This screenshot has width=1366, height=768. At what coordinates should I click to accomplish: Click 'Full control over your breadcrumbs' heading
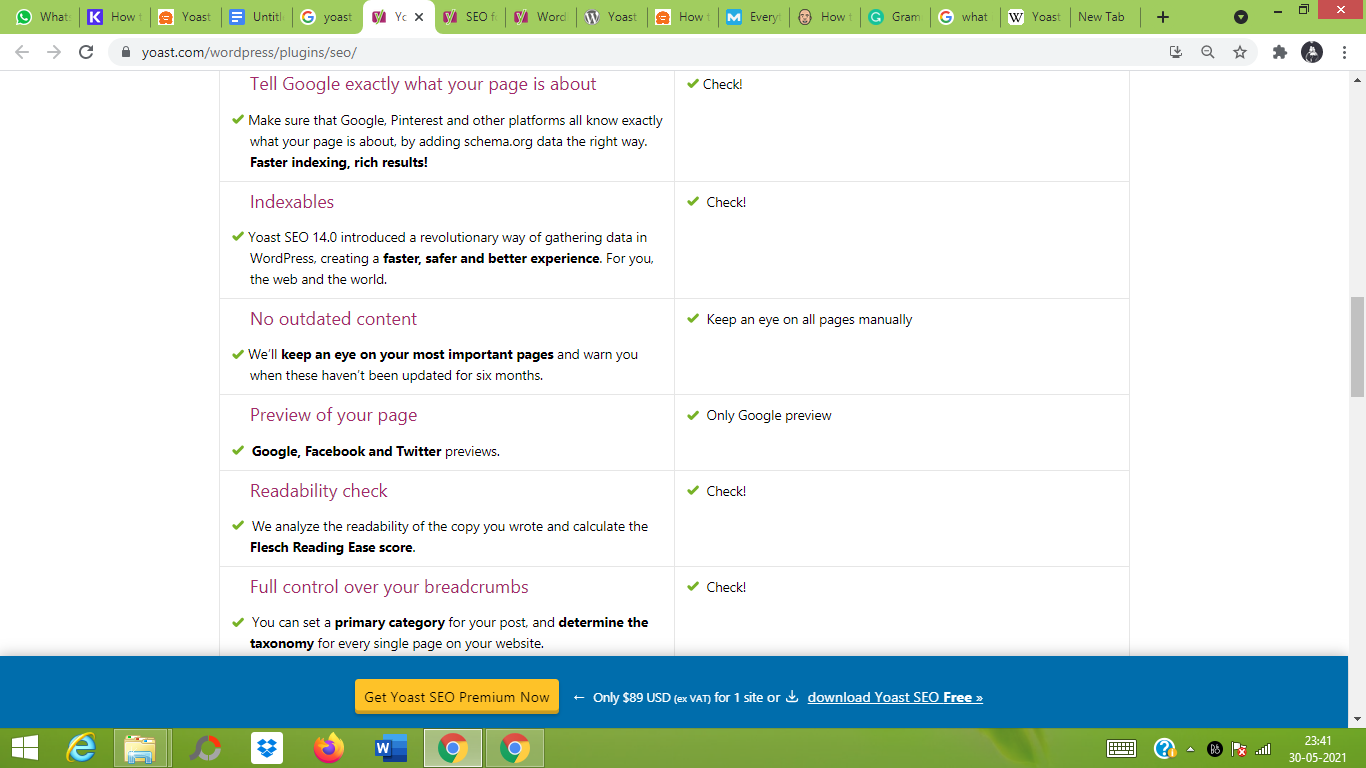tap(389, 587)
